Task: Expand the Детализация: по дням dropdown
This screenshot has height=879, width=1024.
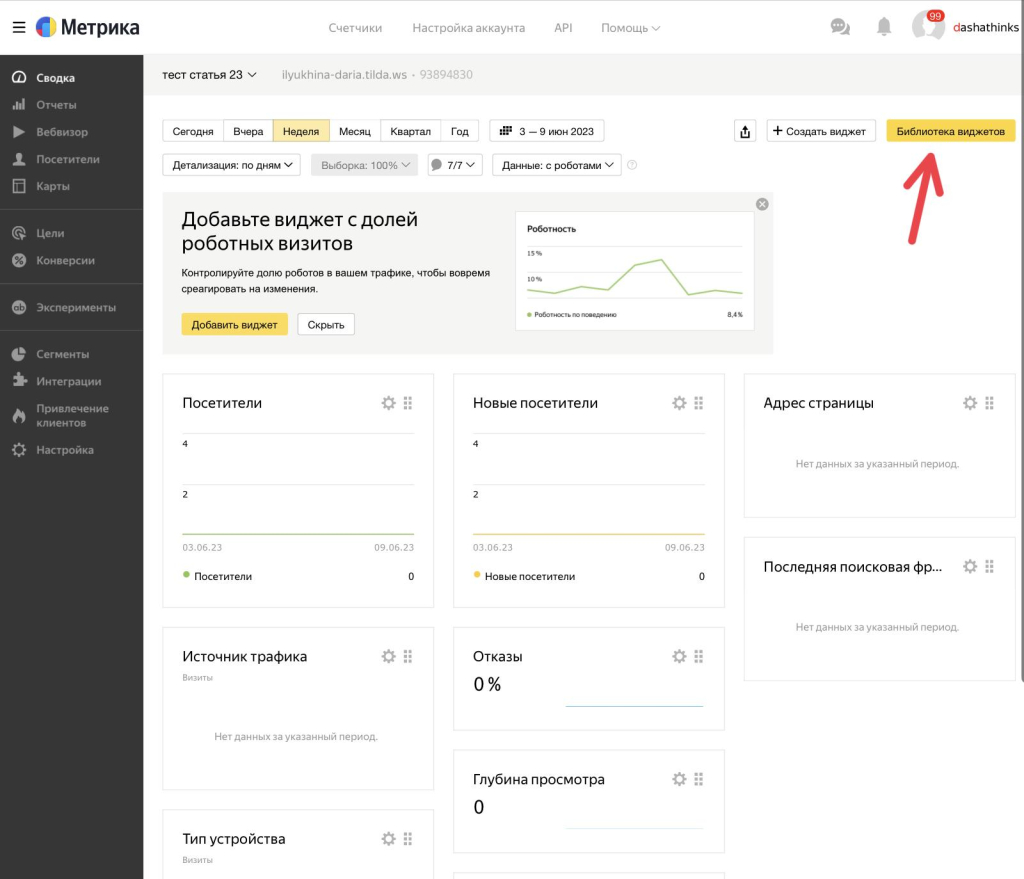Action: tap(231, 165)
